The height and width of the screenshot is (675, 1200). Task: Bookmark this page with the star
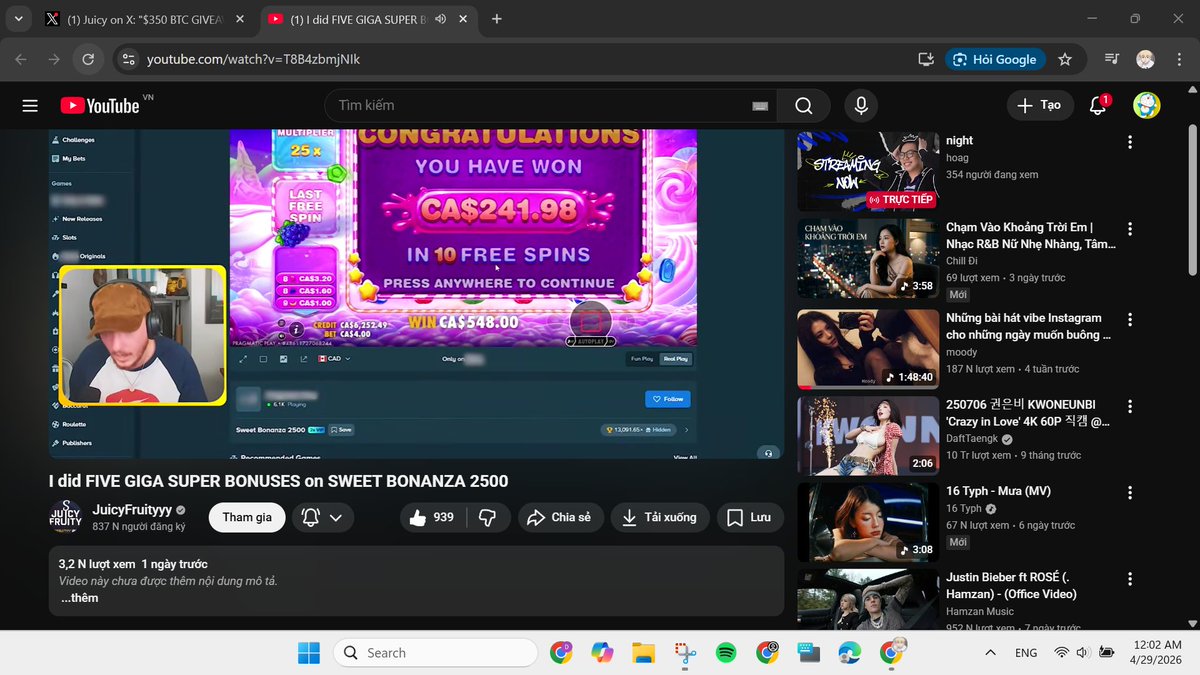tap(1065, 59)
